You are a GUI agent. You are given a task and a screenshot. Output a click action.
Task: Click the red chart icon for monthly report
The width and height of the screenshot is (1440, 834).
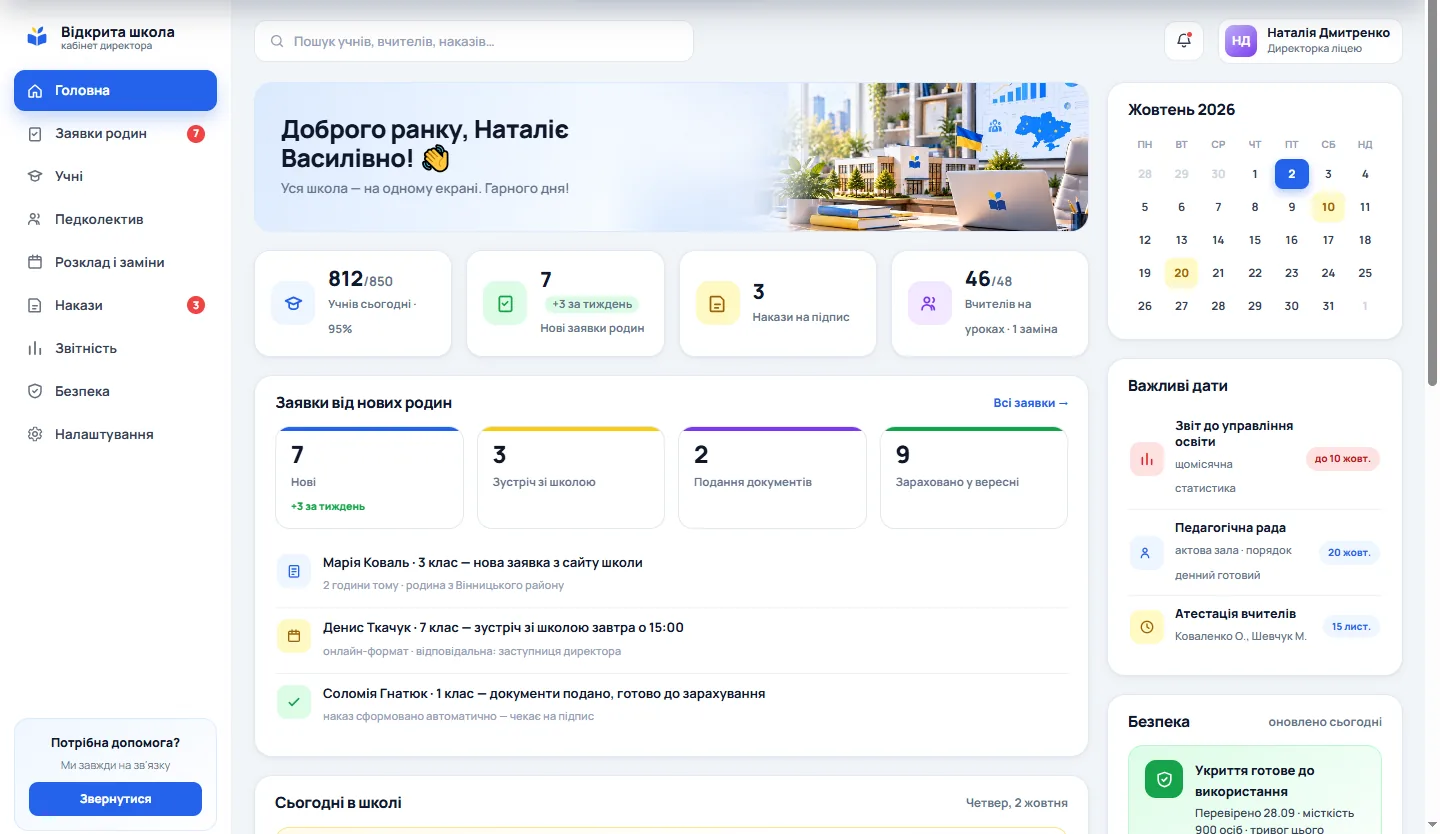click(1146, 459)
